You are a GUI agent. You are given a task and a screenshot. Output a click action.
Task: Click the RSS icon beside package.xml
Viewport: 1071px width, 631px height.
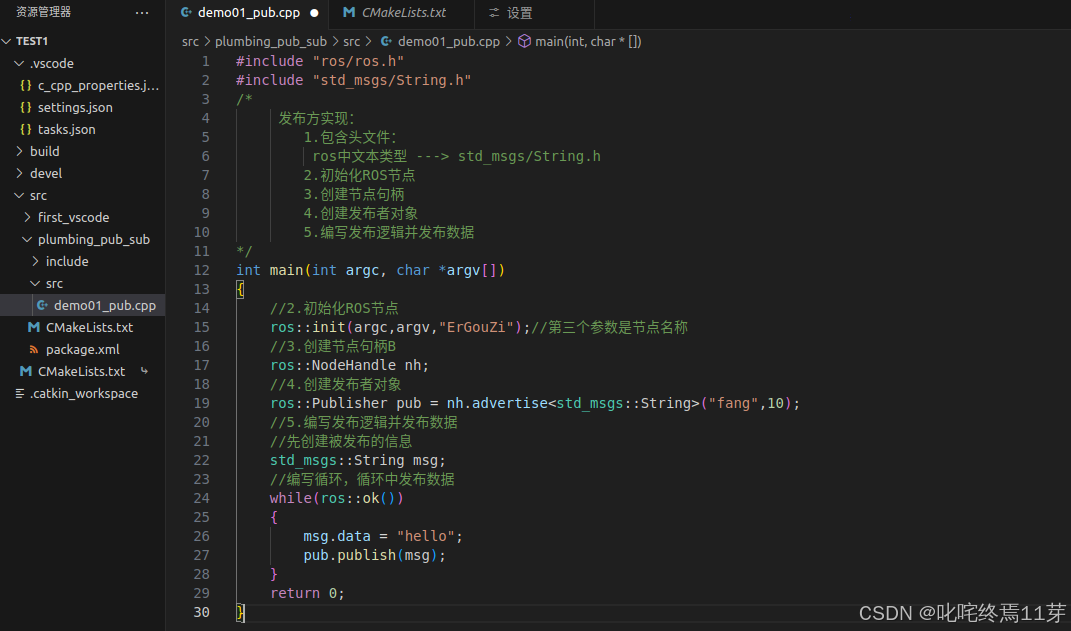[33, 349]
